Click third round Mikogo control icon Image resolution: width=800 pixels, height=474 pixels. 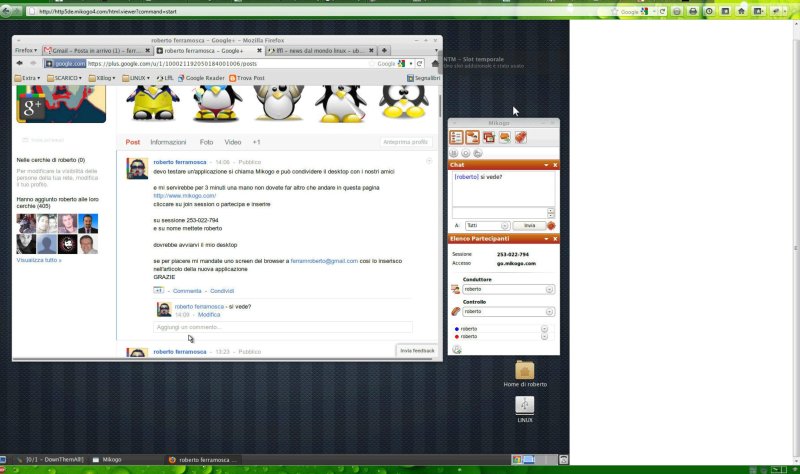click(x=477, y=153)
